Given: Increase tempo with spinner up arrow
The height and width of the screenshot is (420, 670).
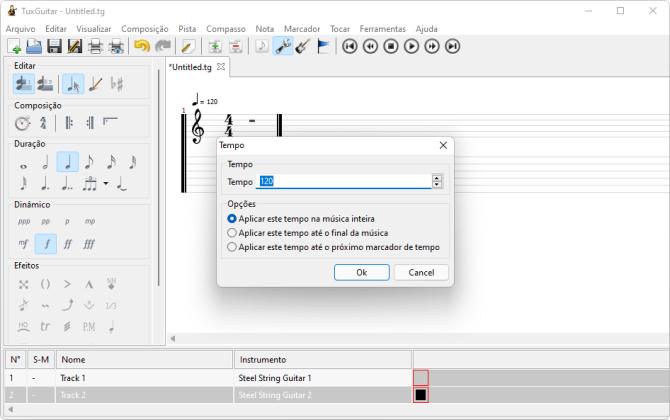Looking at the screenshot, I should pyautogui.click(x=437, y=178).
